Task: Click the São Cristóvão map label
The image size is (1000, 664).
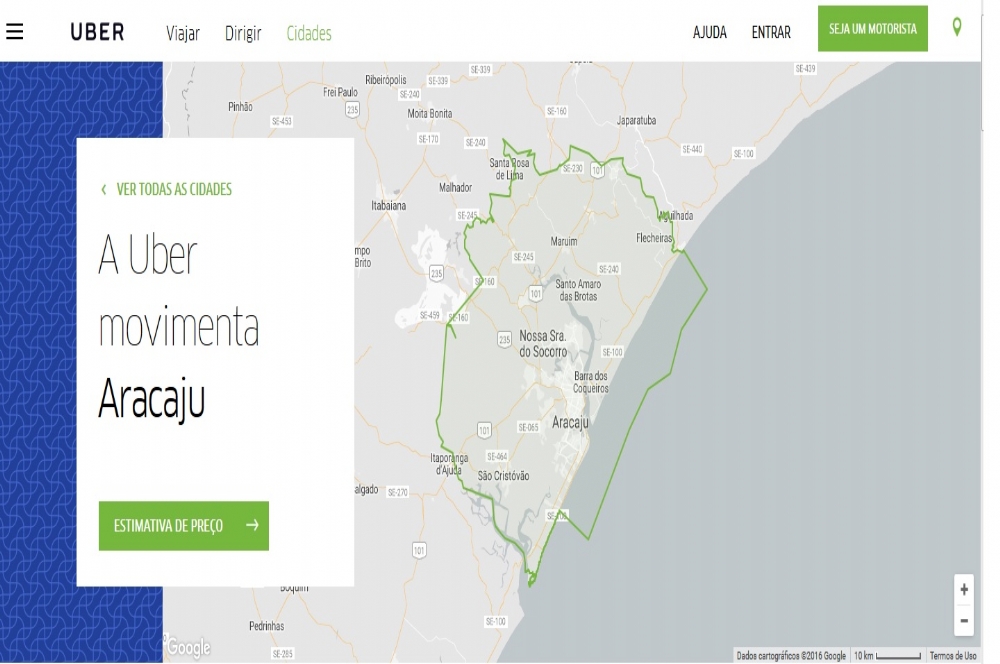Action: click(x=503, y=476)
